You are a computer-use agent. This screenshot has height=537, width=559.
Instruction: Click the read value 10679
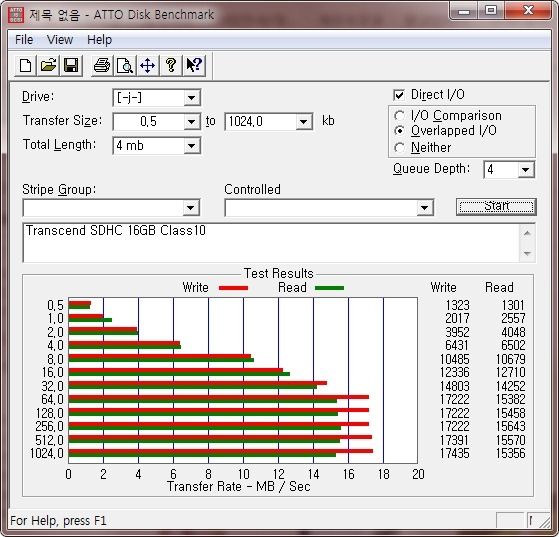tap(511, 359)
